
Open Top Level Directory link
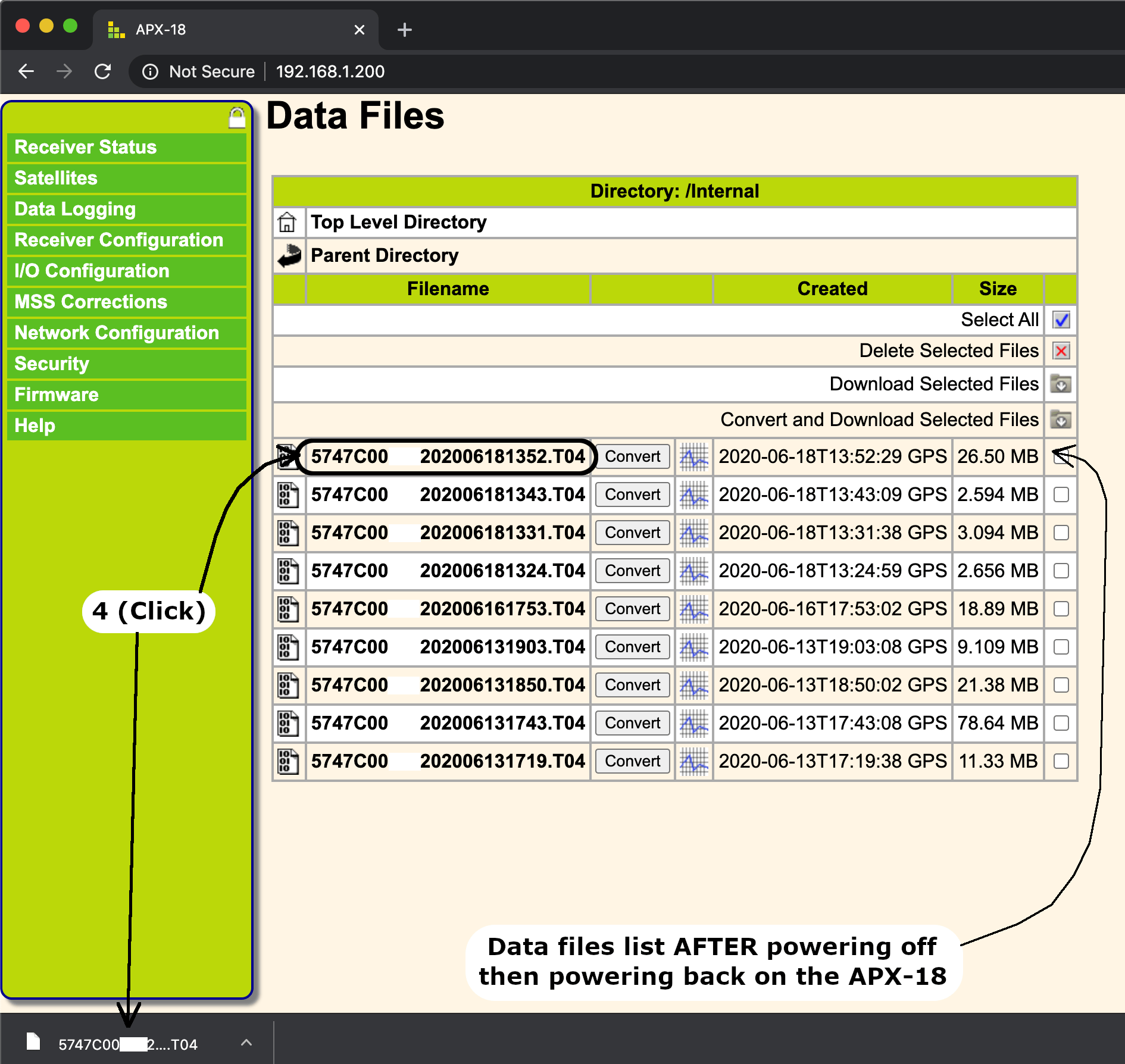399,223
